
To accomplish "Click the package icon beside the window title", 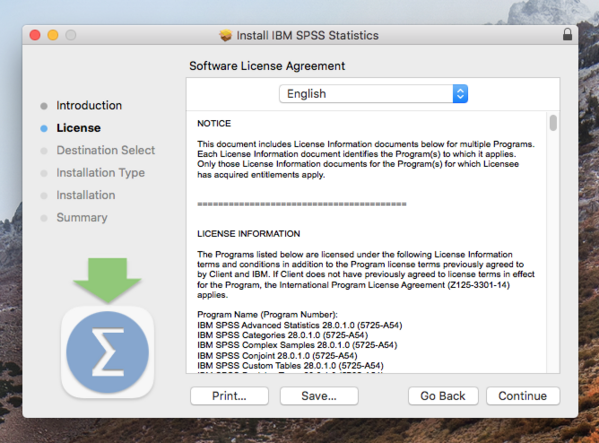I will (225, 35).
